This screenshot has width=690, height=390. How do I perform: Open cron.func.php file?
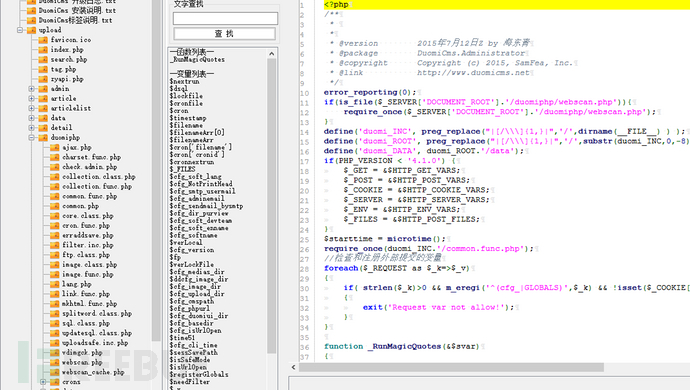(x=86, y=225)
